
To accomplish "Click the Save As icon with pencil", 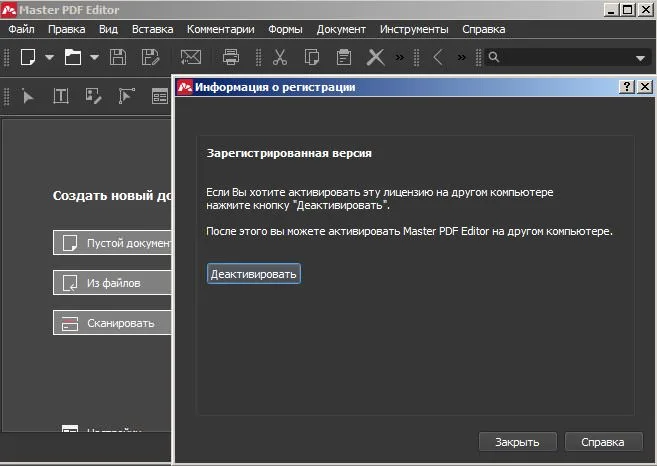I will click(150, 57).
